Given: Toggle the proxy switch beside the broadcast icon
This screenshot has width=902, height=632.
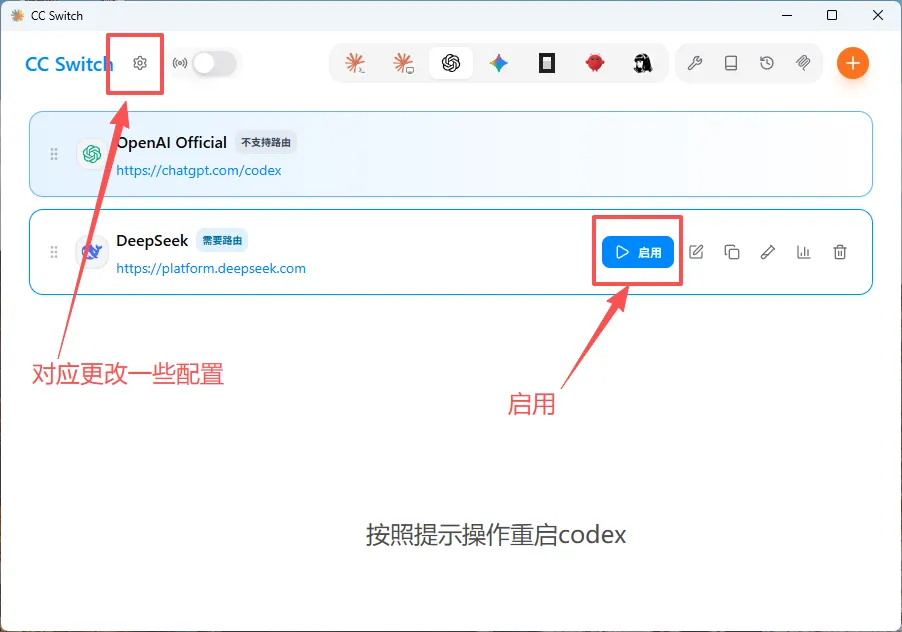Looking at the screenshot, I should click(x=214, y=63).
